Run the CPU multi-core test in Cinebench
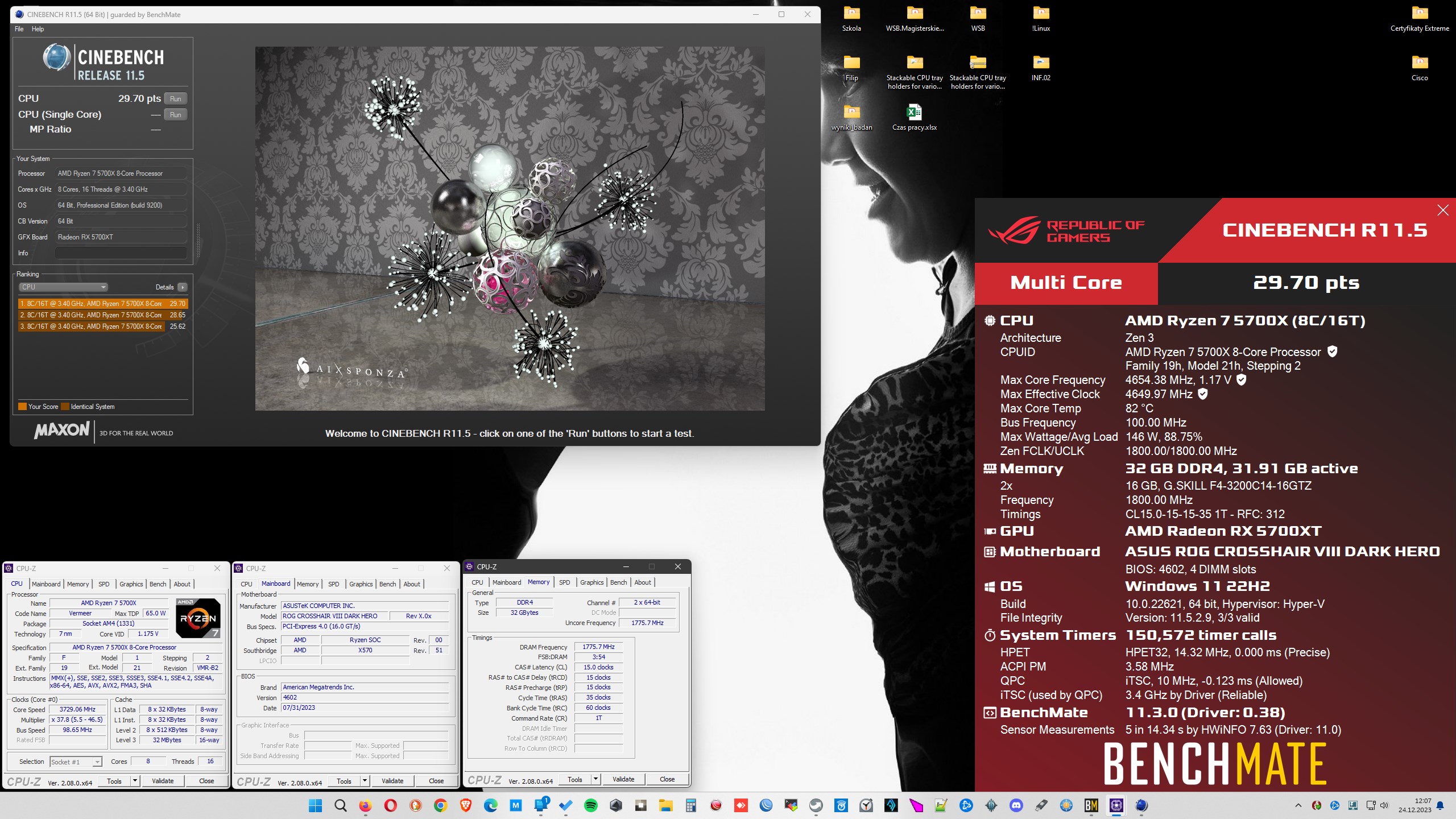Viewport: 1456px width, 819px height. click(175, 98)
